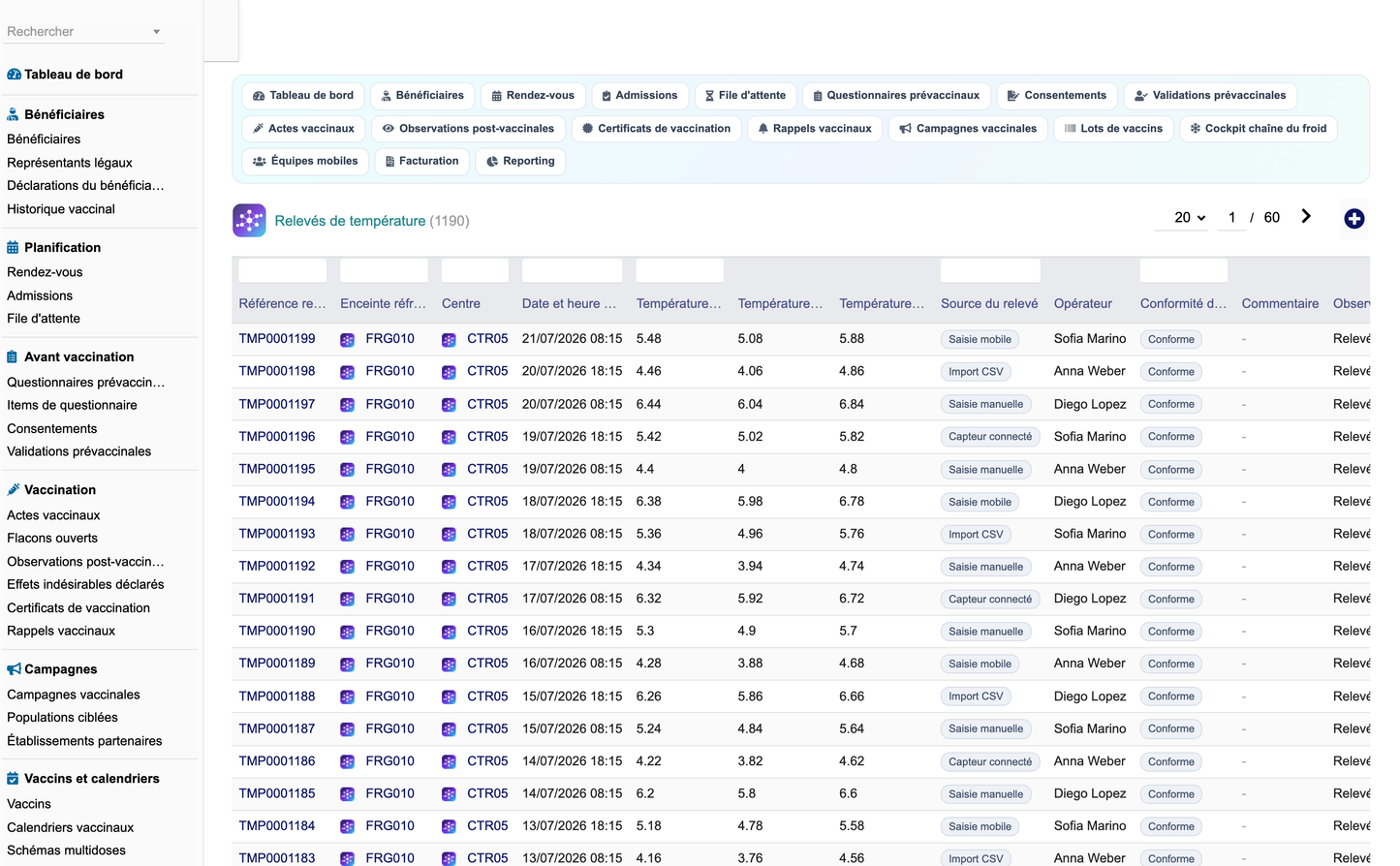The image size is (1400, 866).
Task: Open the Consentements tab
Action: pos(1056,96)
